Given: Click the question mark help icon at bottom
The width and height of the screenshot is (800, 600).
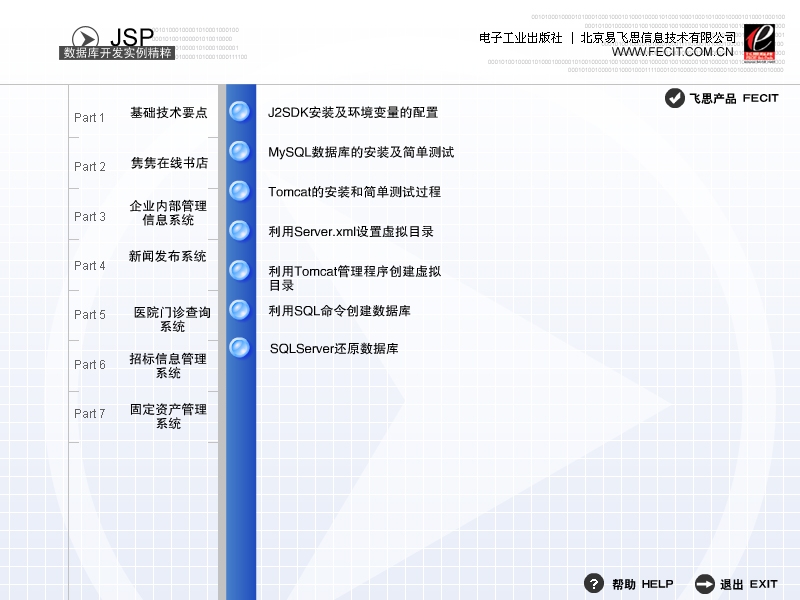Looking at the screenshot, I should pyautogui.click(x=594, y=584).
